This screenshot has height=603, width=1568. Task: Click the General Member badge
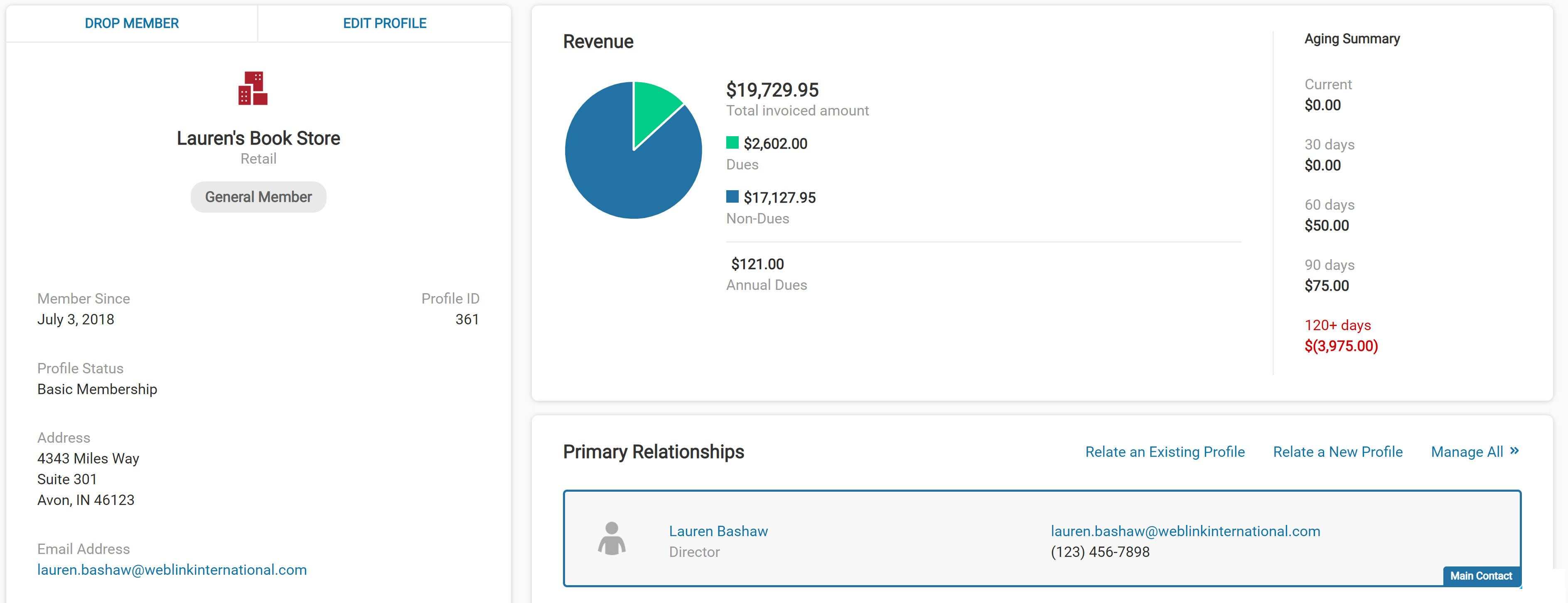coord(258,197)
